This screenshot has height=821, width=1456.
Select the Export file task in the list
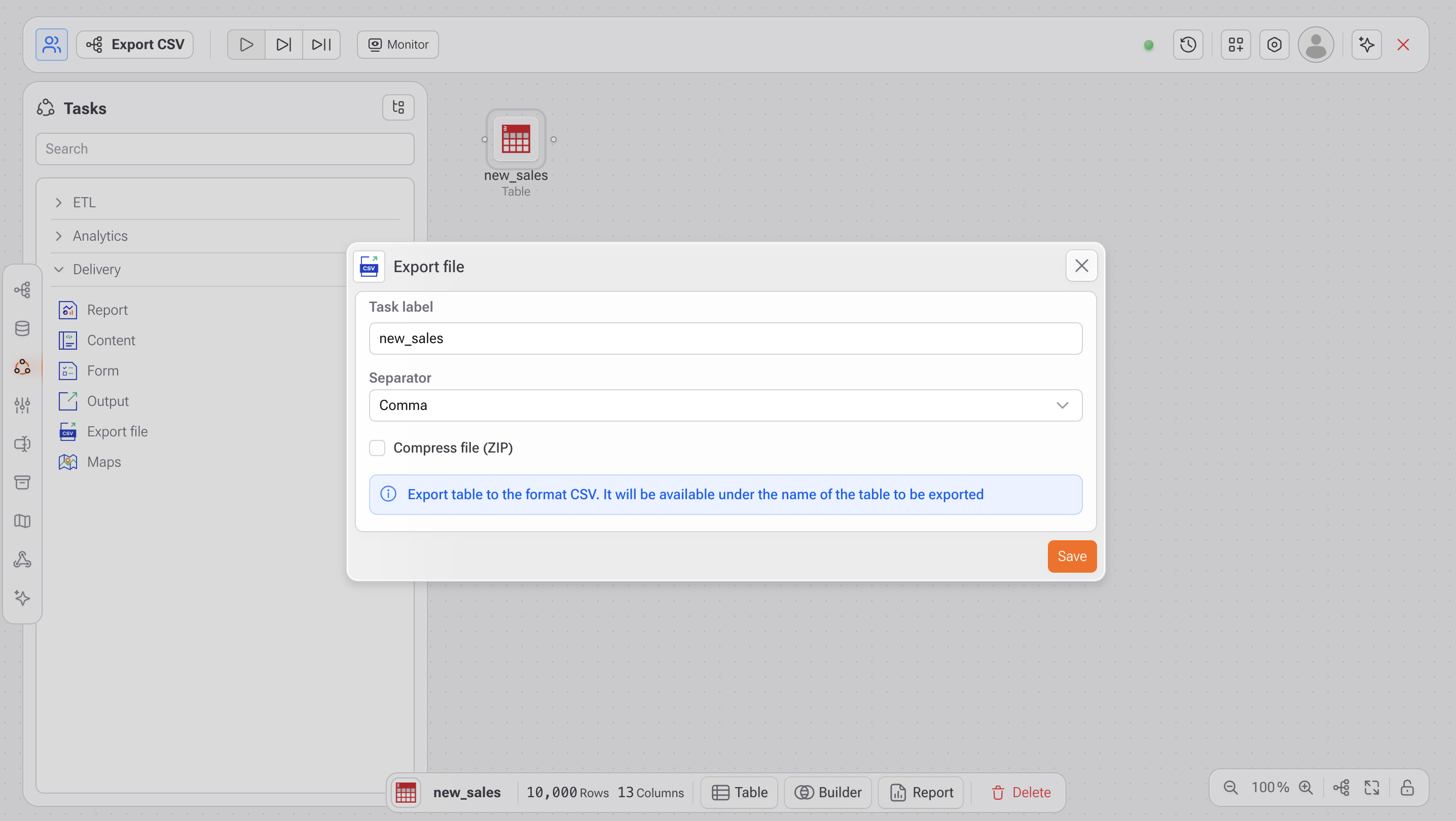117,432
